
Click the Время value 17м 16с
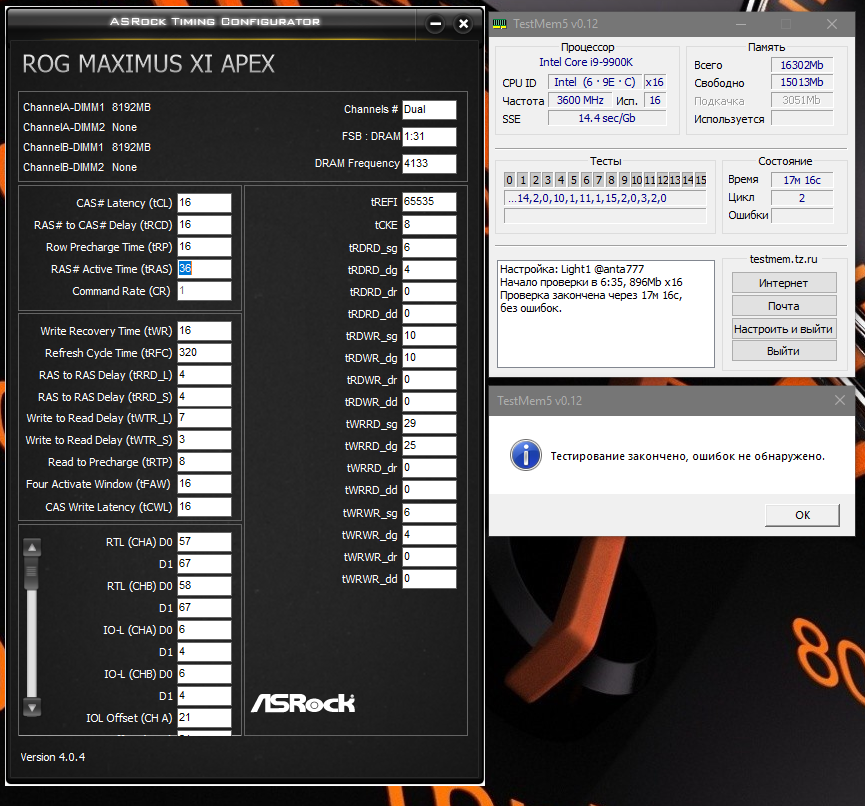[x=802, y=180]
